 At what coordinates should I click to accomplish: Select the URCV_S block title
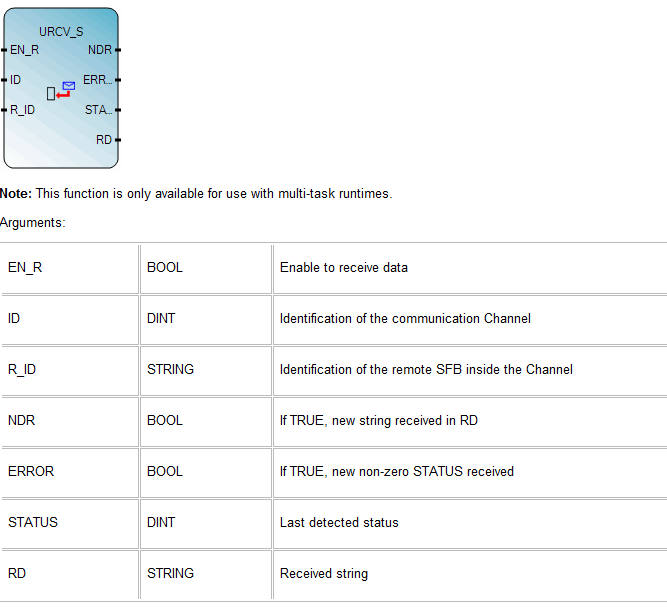pos(61,32)
